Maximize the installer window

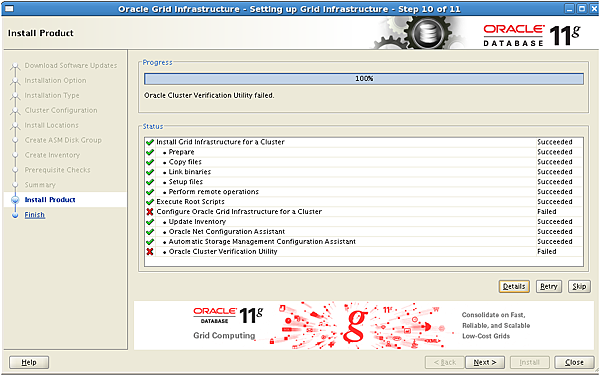pos(582,8)
